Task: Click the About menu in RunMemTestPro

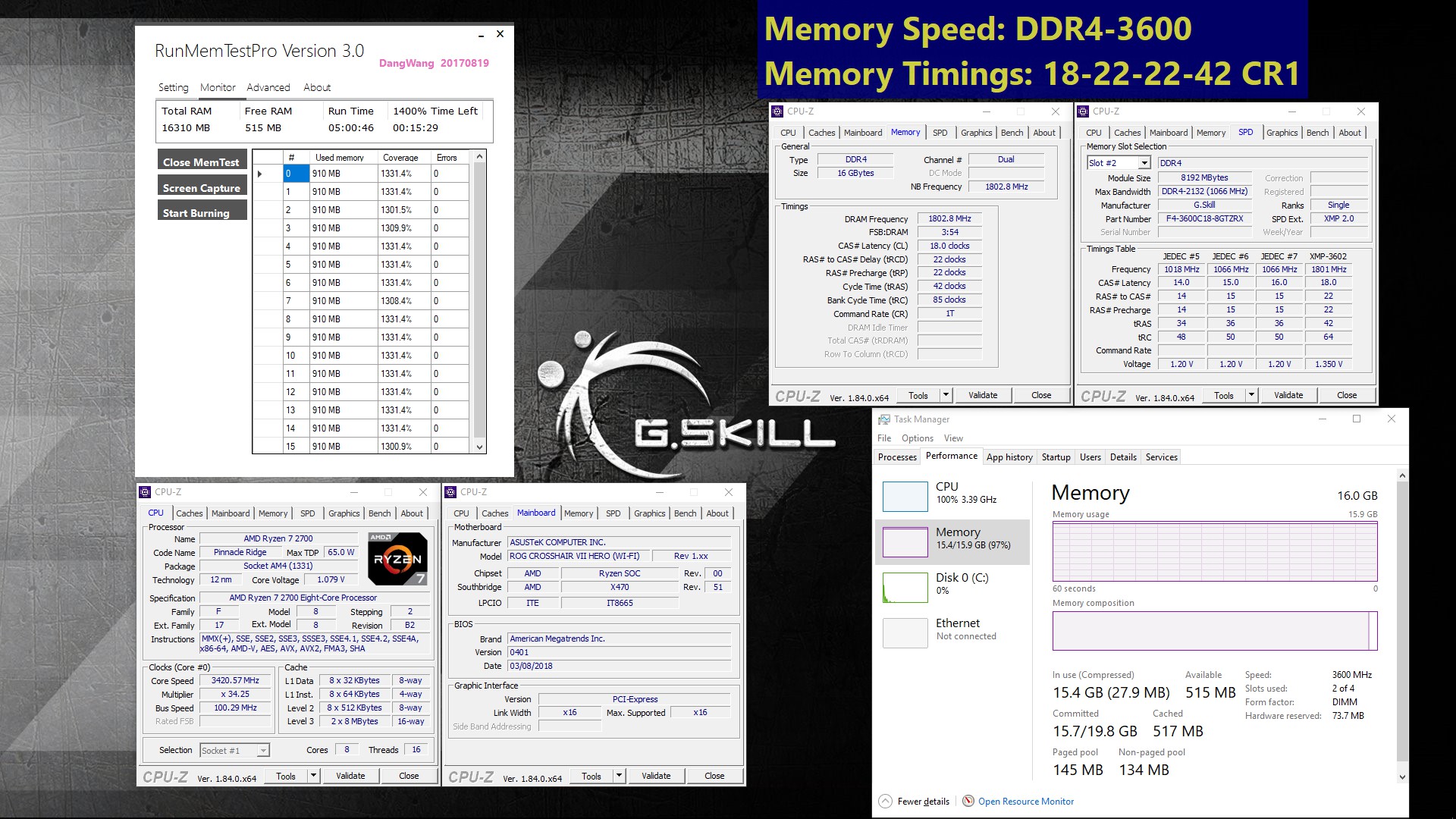Action: click(x=315, y=87)
